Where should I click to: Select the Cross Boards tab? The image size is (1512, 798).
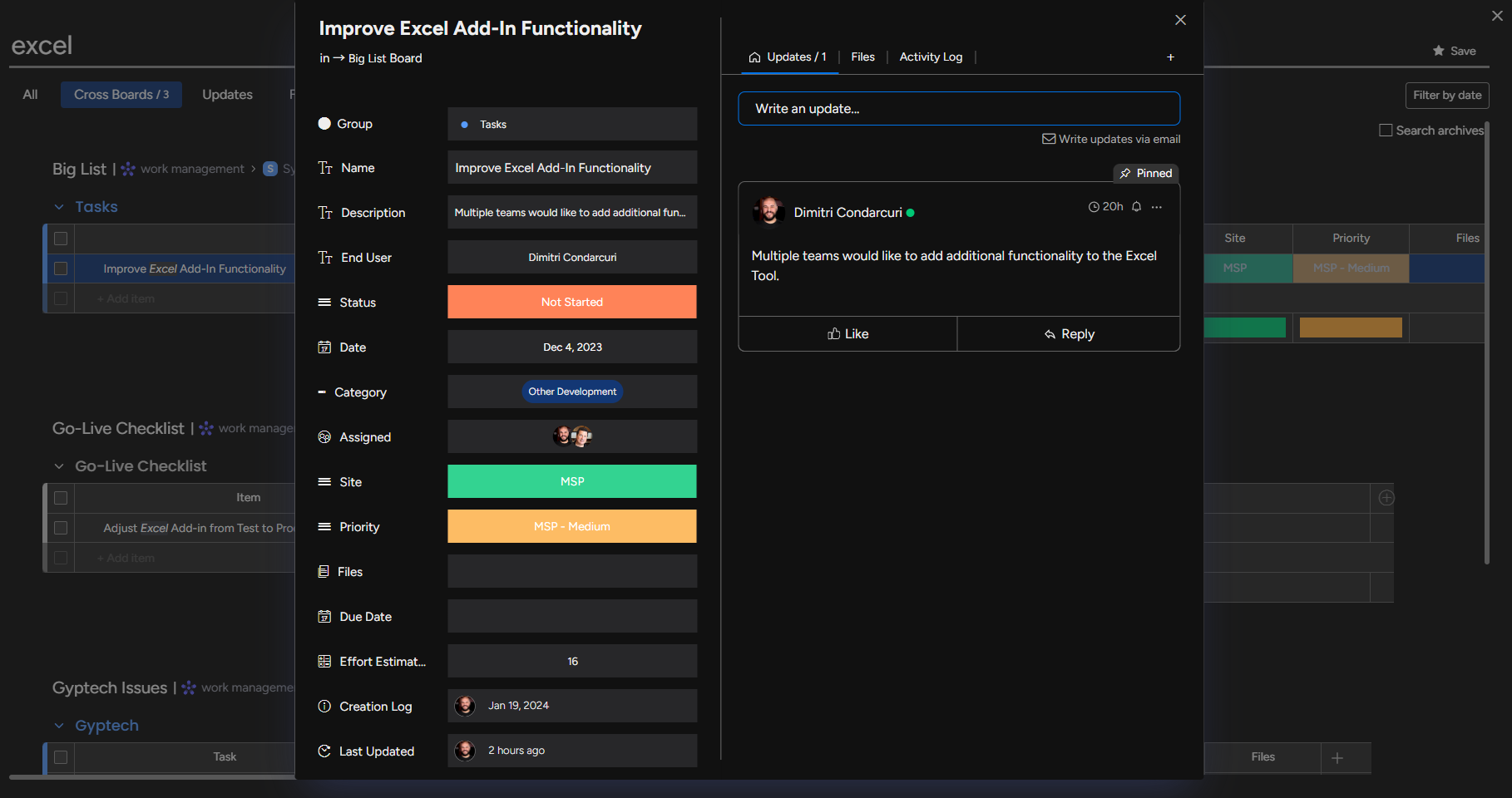121,95
